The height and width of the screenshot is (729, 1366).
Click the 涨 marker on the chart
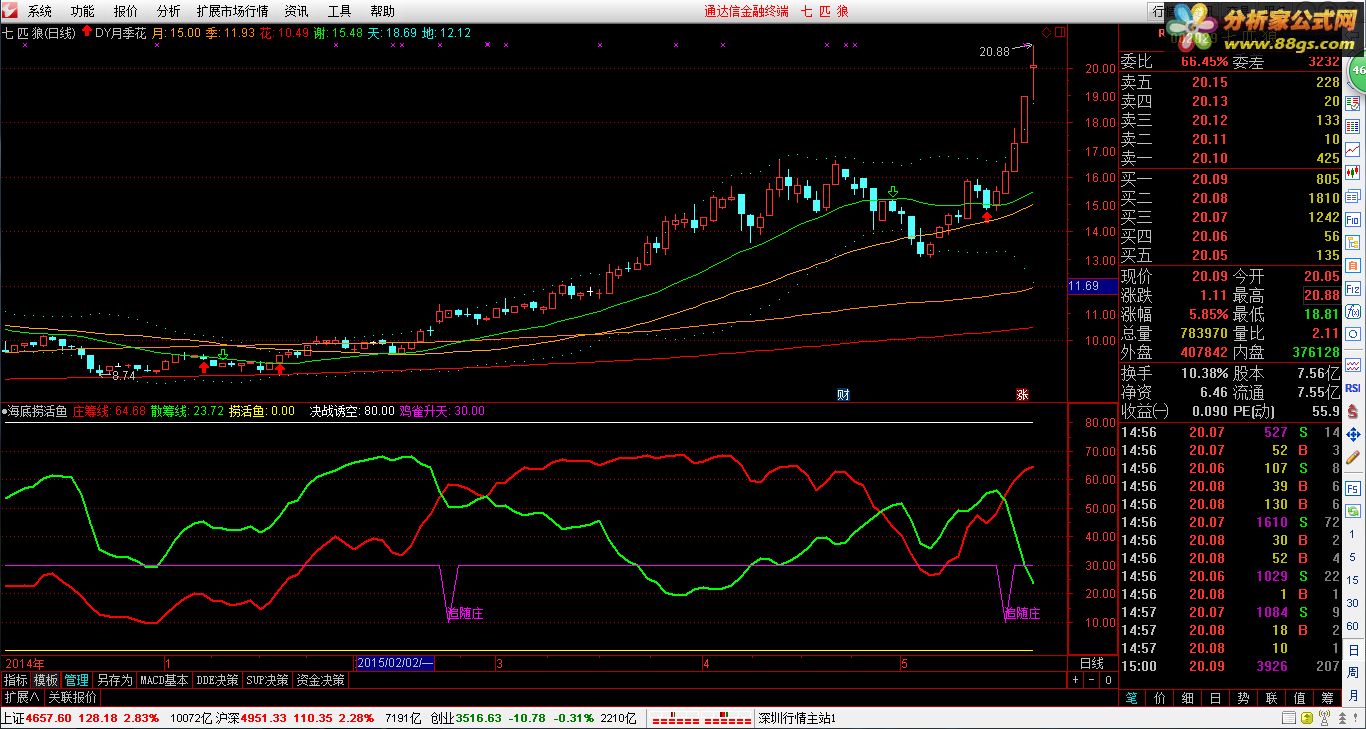(1022, 394)
